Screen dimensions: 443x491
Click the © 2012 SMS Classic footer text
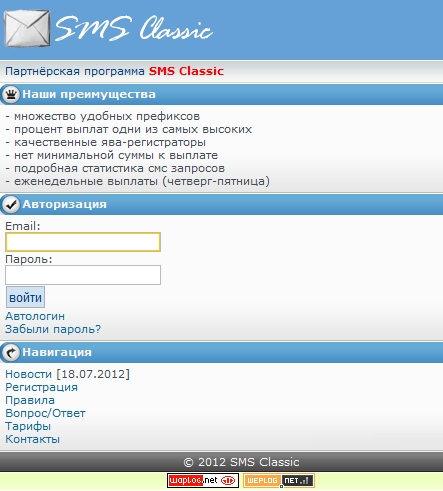(x=241, y=462)
